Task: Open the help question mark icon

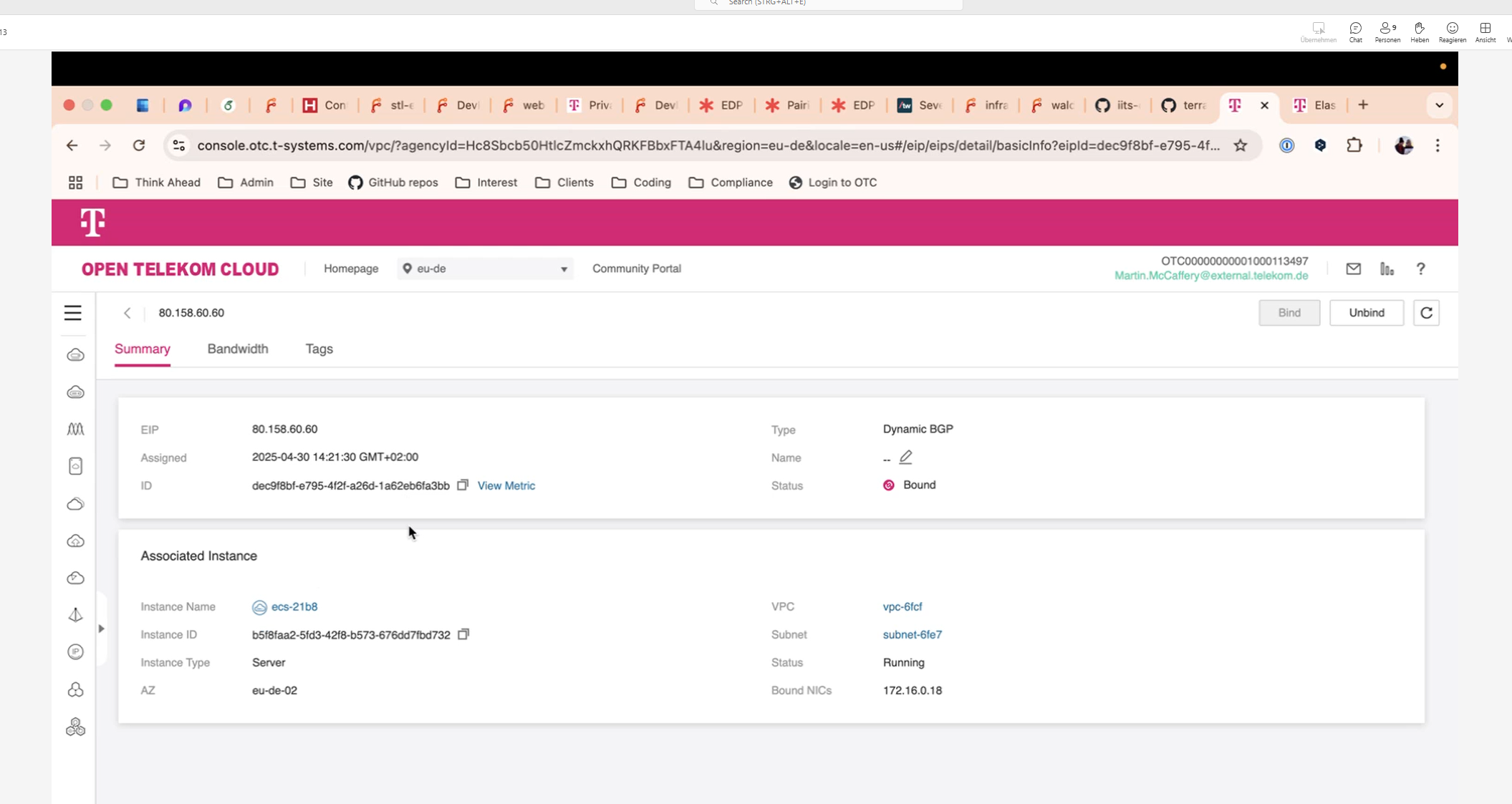Action: [1421, 268]
